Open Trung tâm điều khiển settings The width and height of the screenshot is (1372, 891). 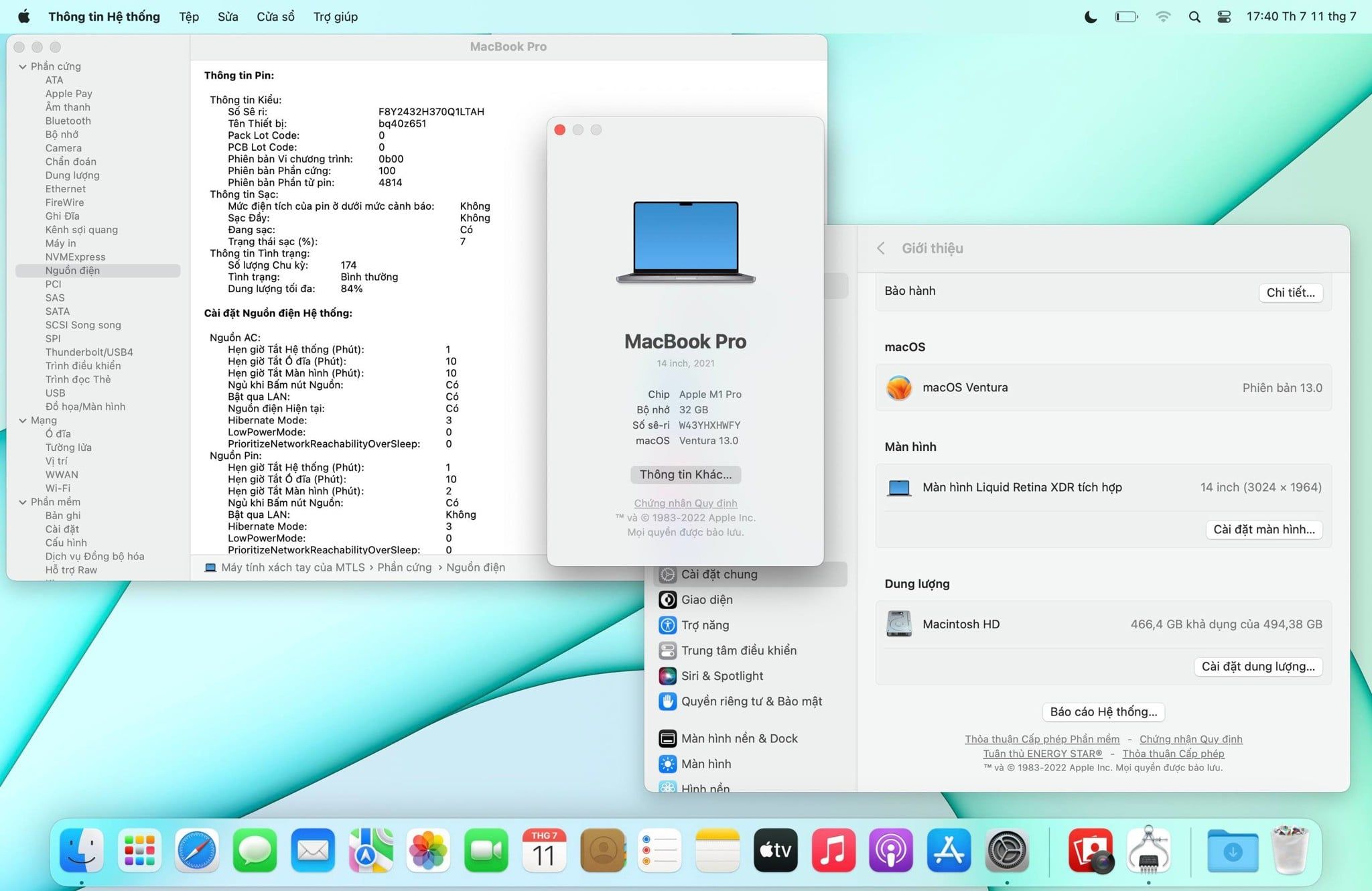pos(751,650)
